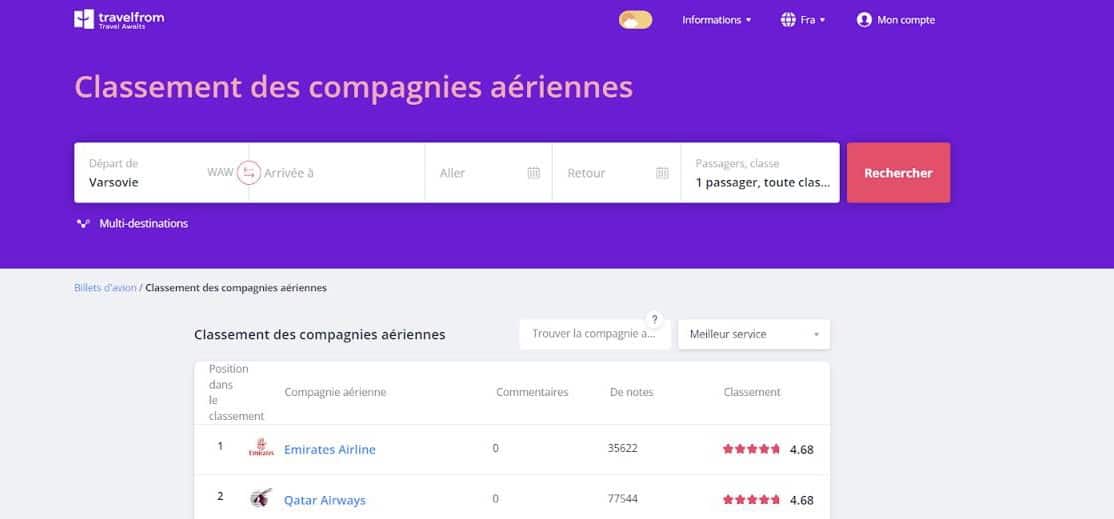Click the globe language icon
The image size is (1114, 519).
(788, 20)
